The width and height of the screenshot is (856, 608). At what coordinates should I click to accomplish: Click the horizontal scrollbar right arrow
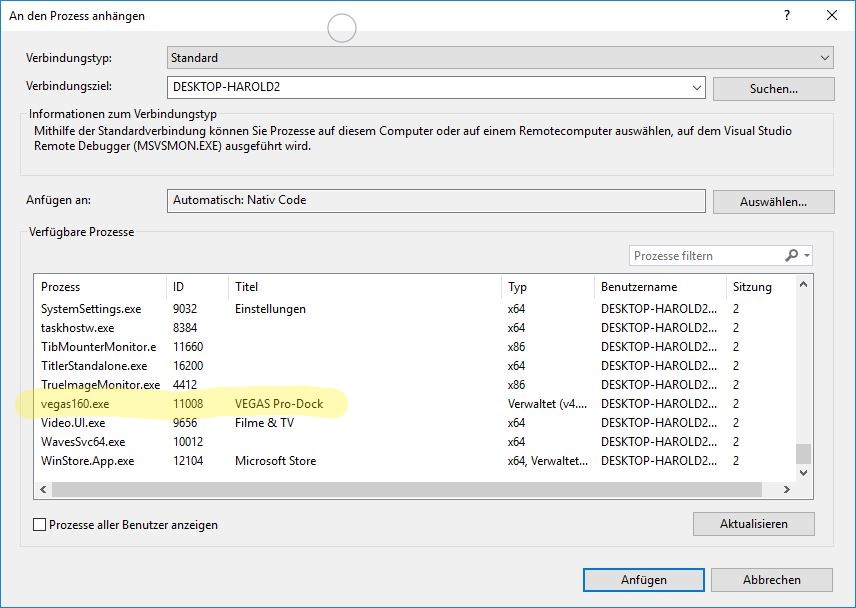click(x=788, y=490)
